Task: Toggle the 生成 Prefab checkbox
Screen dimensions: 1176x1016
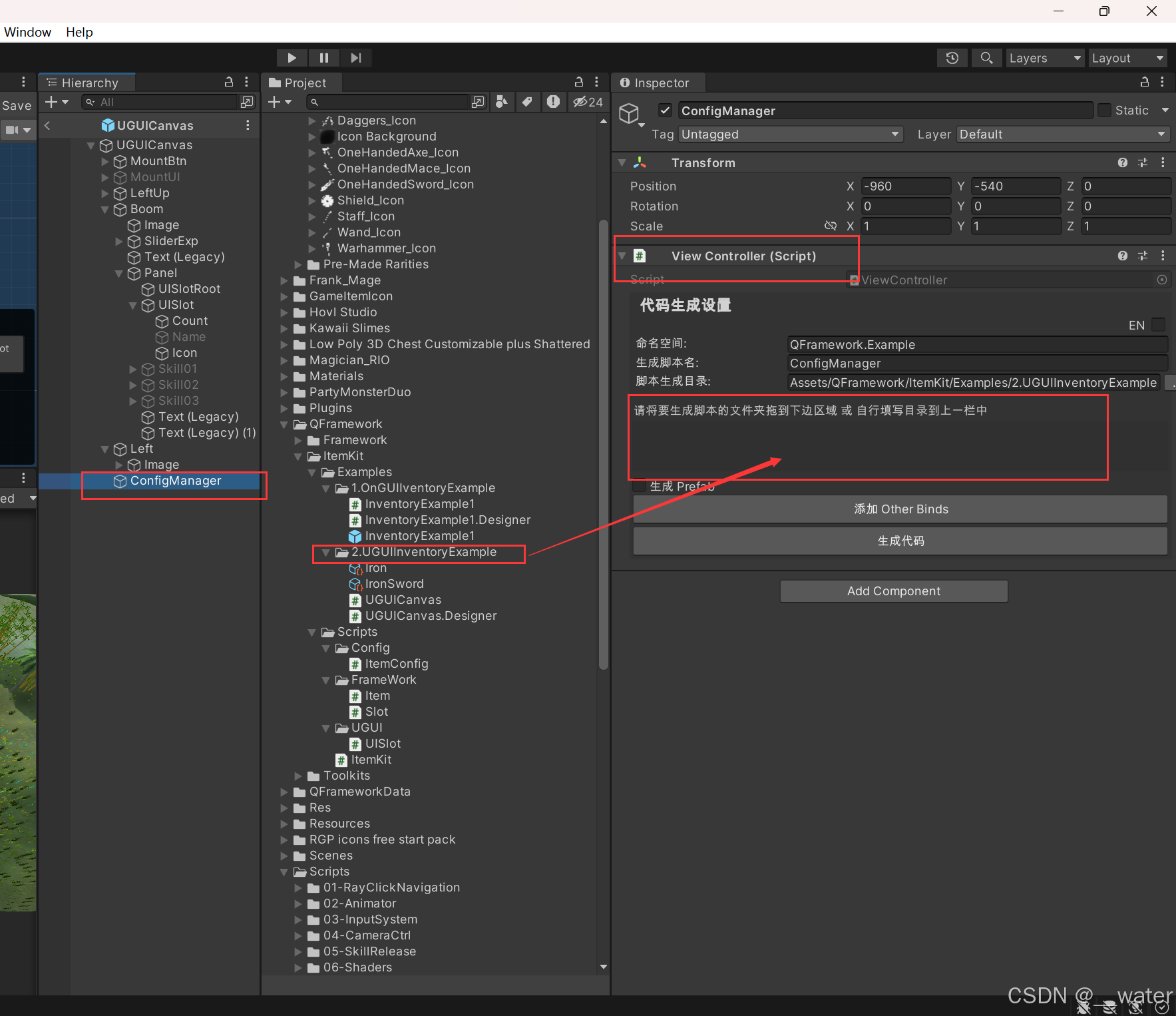Action: (640, 486)
